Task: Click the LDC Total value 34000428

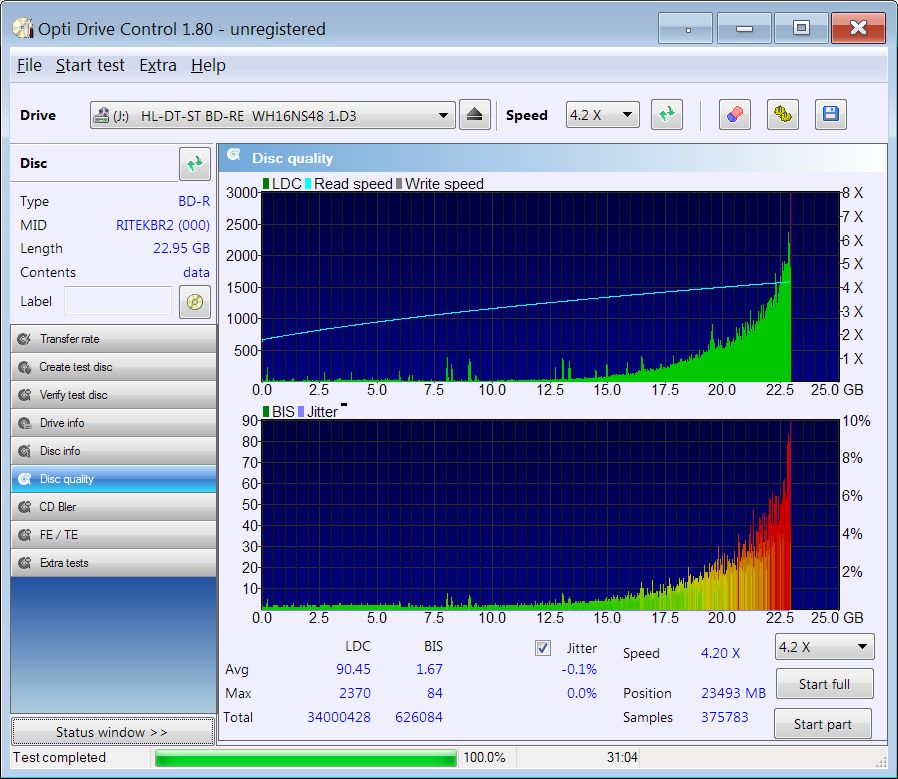Action: point(338,717)
